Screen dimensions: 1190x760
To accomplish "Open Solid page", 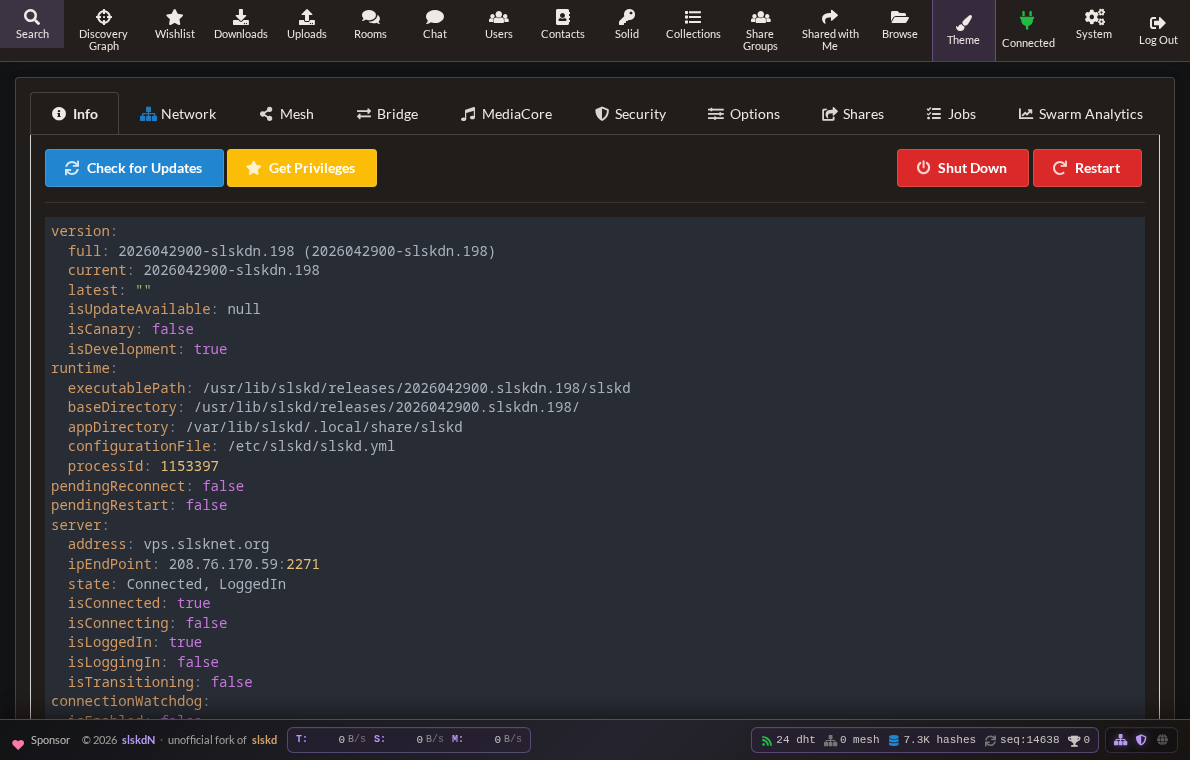I will pos(627,24).
